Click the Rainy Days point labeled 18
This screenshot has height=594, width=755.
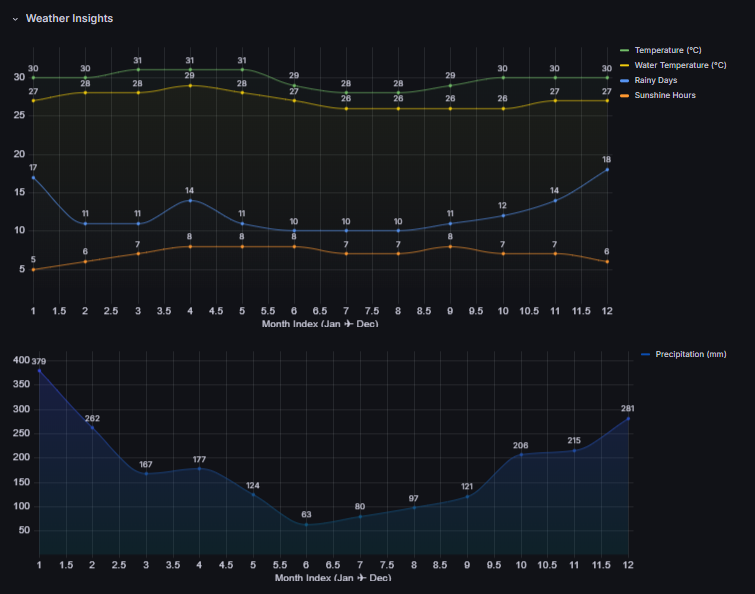coord(607,169)
